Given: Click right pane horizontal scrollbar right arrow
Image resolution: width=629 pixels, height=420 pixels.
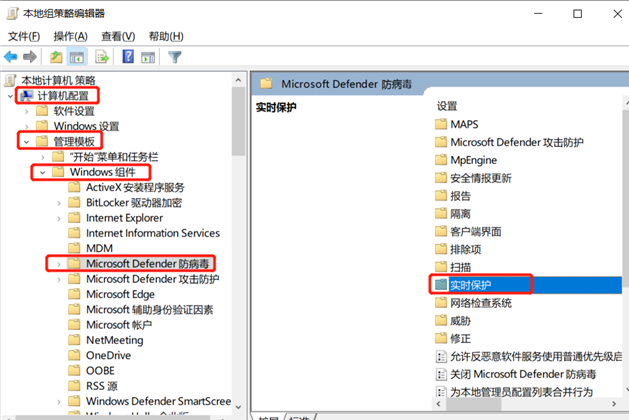Looking at the screenshot, I should coord(614,404).
